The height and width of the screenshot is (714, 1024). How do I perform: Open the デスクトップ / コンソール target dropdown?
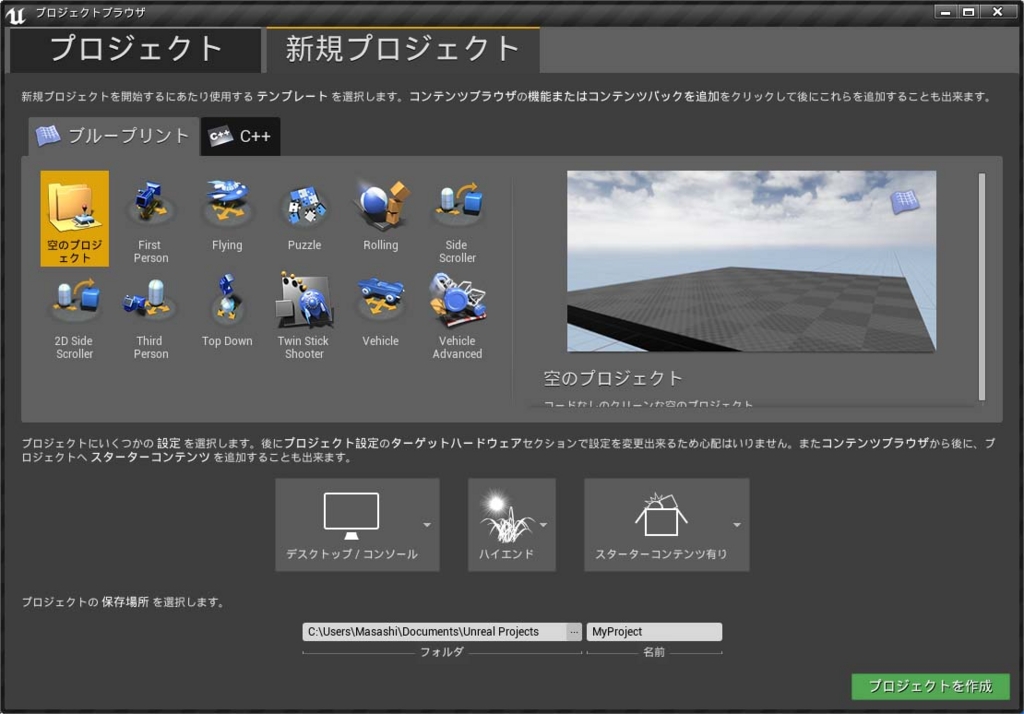pos(357,525)
